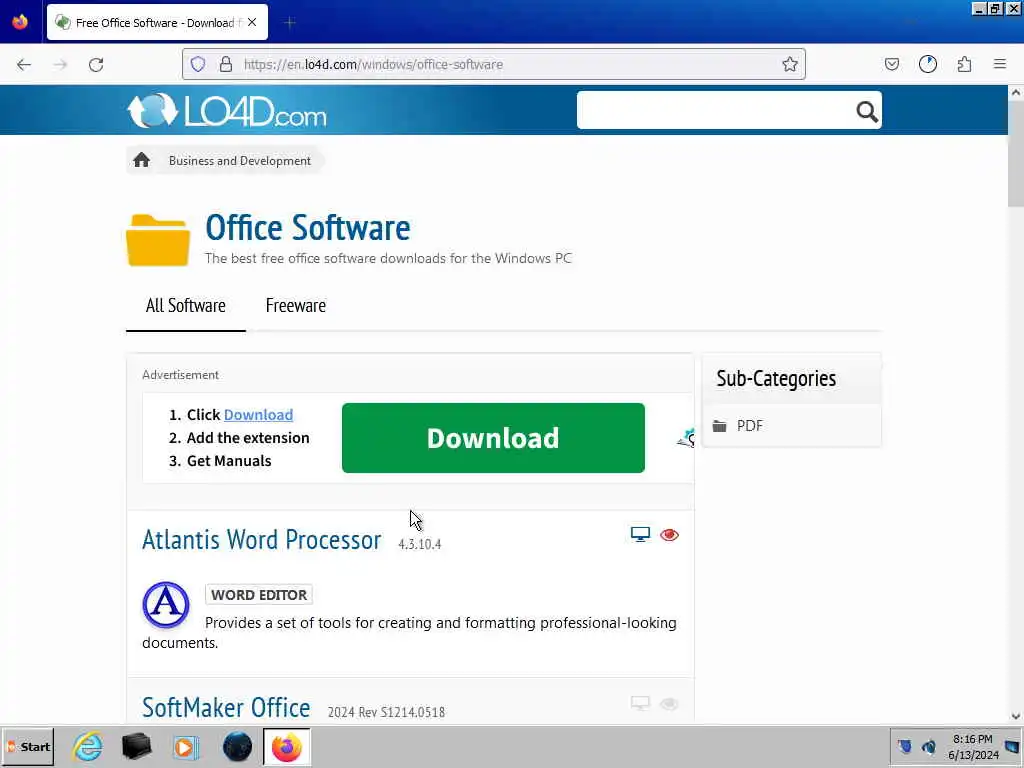This screenshot has height=768, width=1024.
Task: Click the scrollbar up arrow
Action: tap(1016, 93)
